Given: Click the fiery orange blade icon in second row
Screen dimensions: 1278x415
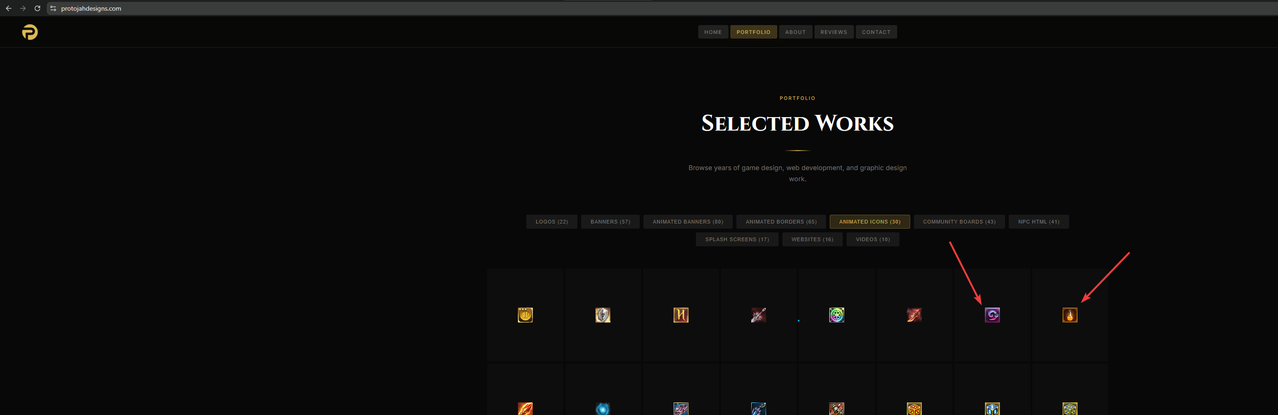Looking at the screenshot, I should [x=525, y=408].
